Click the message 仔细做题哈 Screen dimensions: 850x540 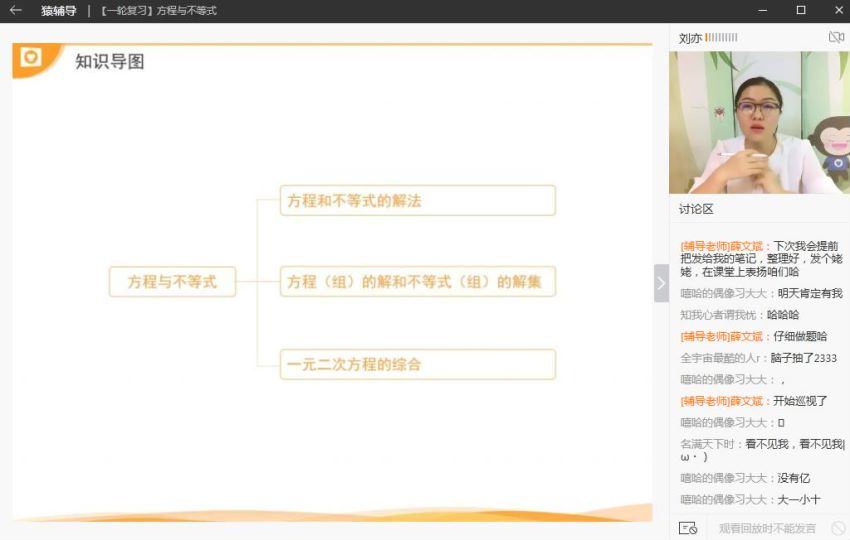click(800, 336)
